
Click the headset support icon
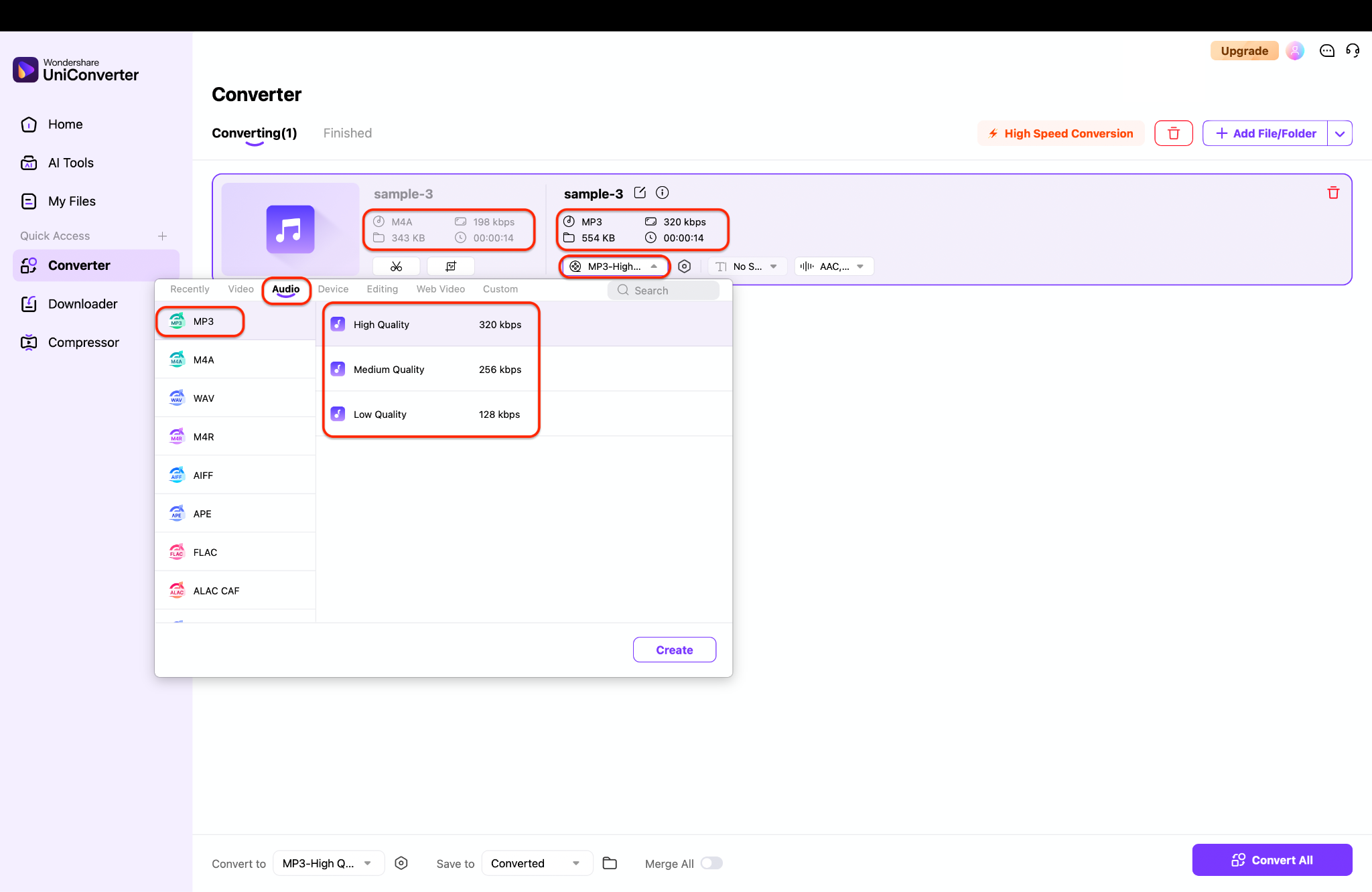tap(1353, 51)
